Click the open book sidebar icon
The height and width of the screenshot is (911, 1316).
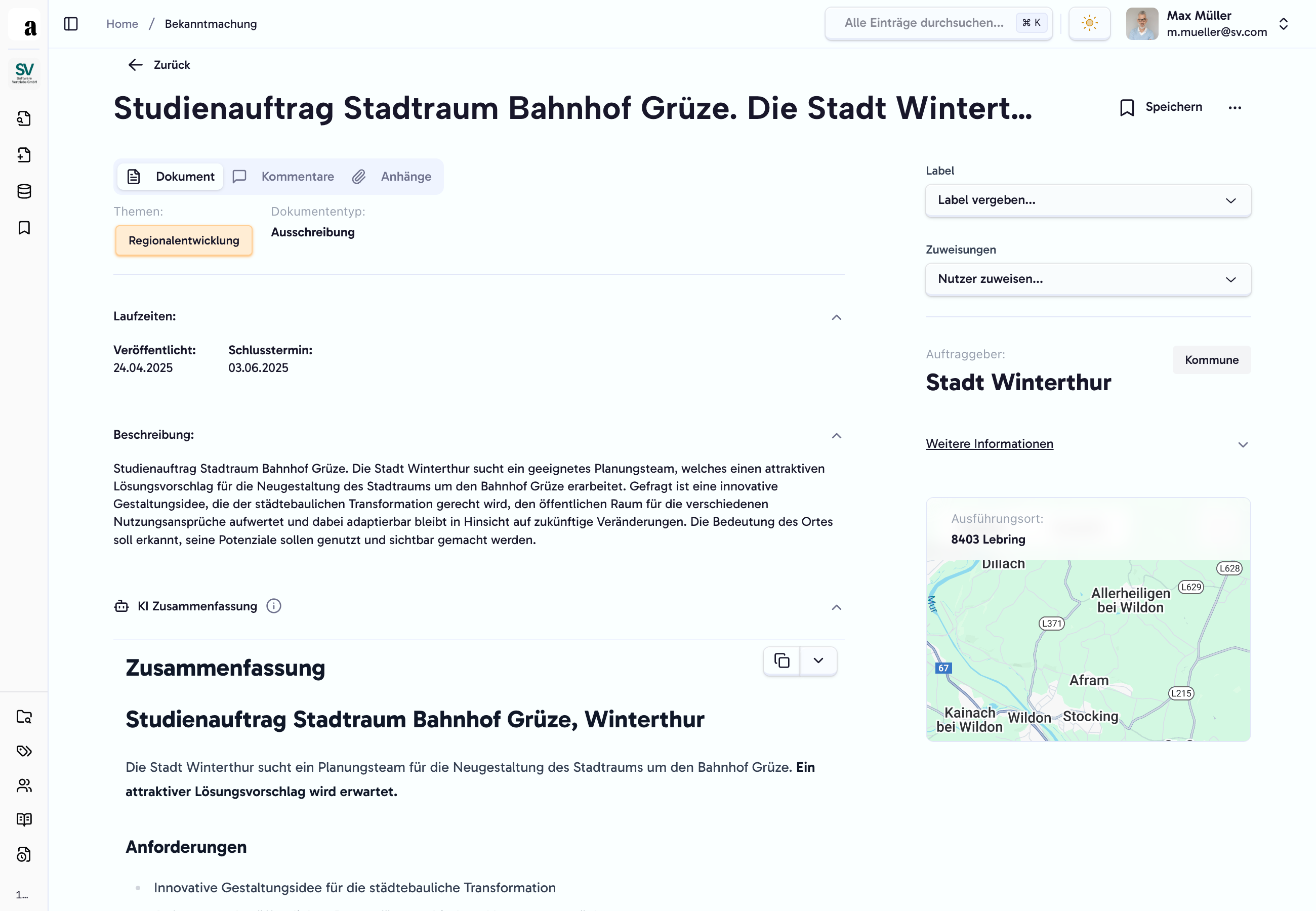(24, 820)
